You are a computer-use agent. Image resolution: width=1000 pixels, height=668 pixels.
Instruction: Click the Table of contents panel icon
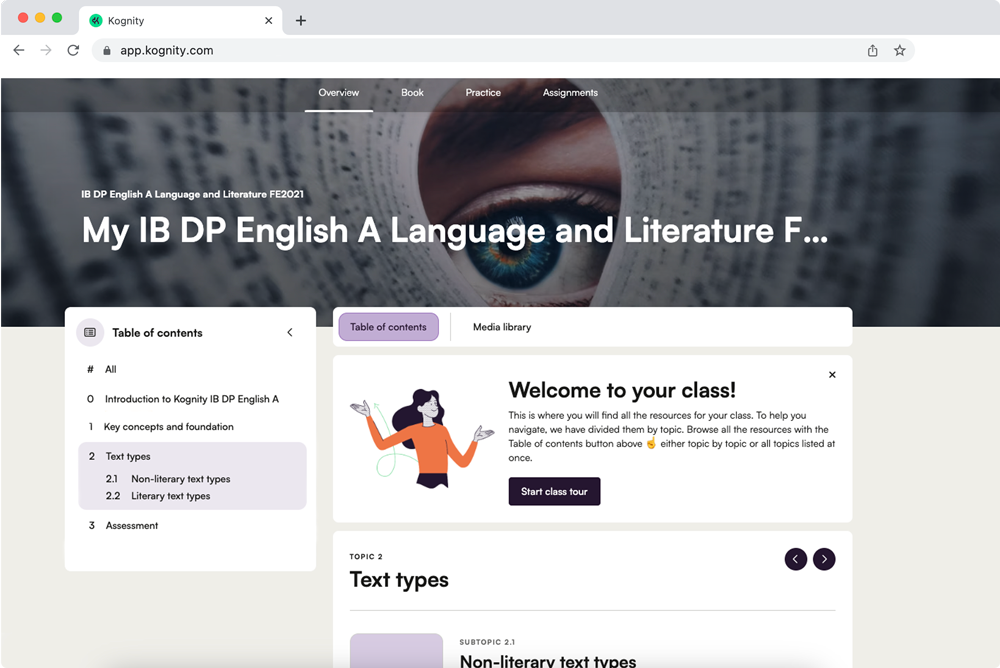coord(90,332)
